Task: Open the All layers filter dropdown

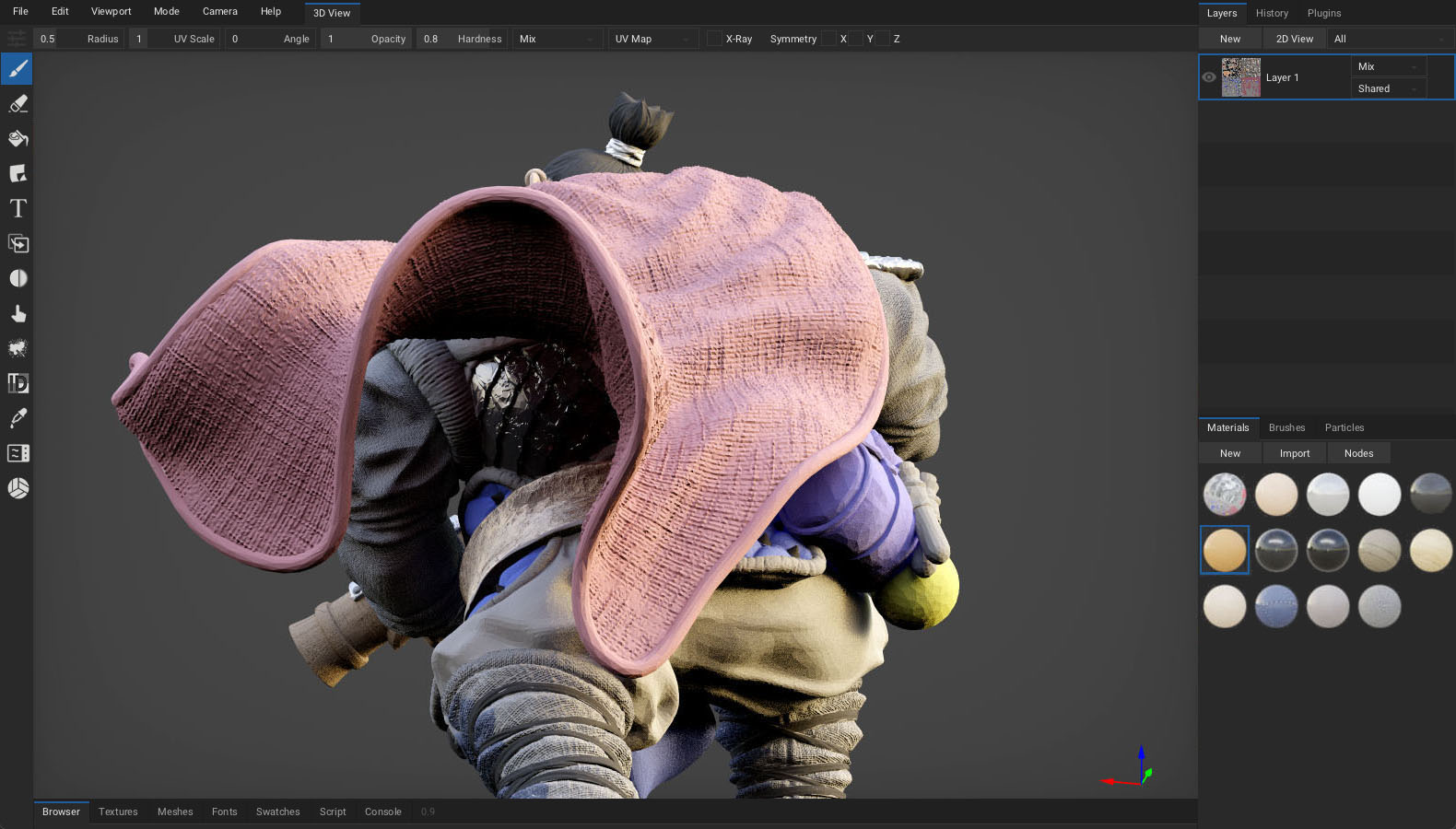Action: (1389, 39)
